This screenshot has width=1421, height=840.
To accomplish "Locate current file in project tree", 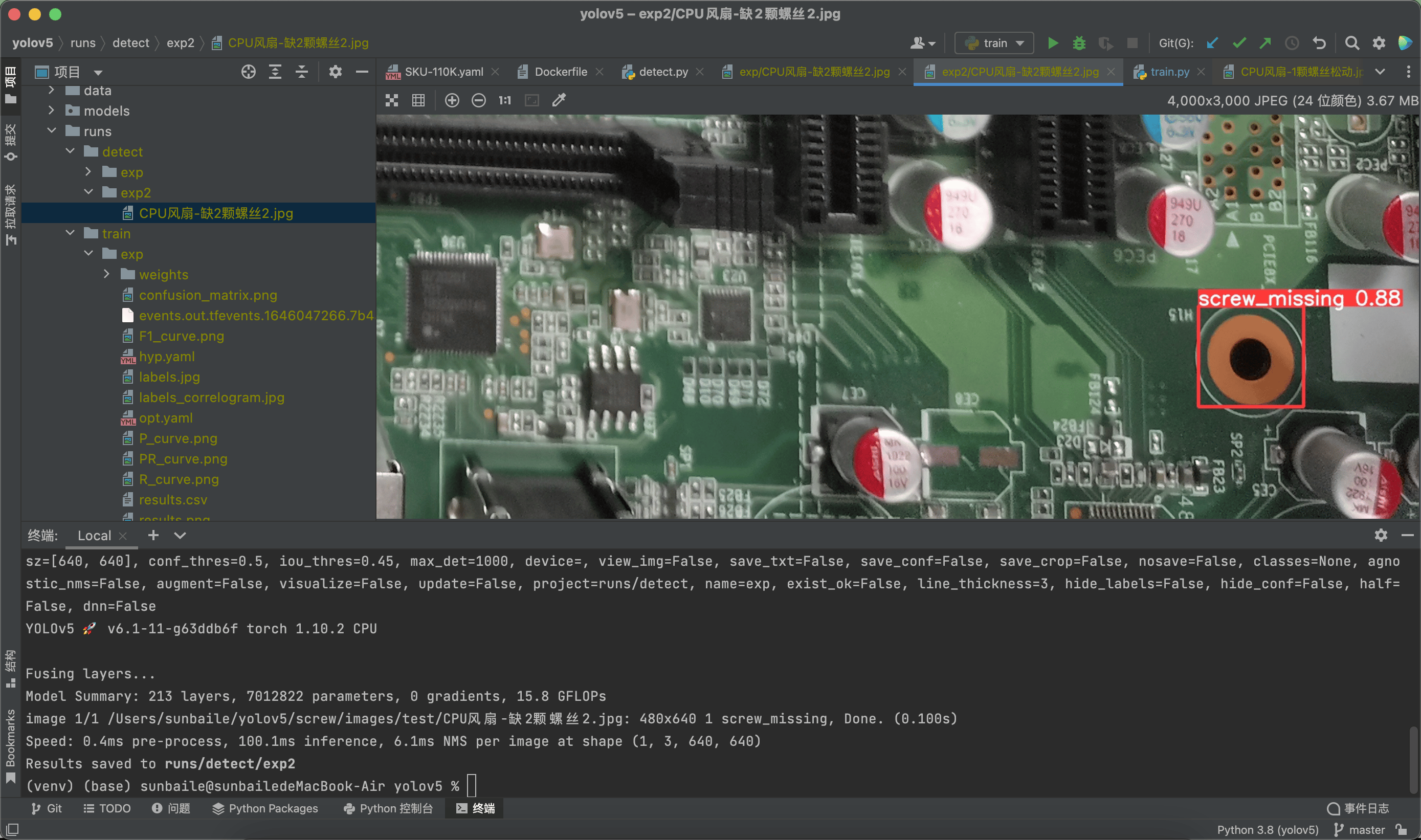I will point(249,72).
